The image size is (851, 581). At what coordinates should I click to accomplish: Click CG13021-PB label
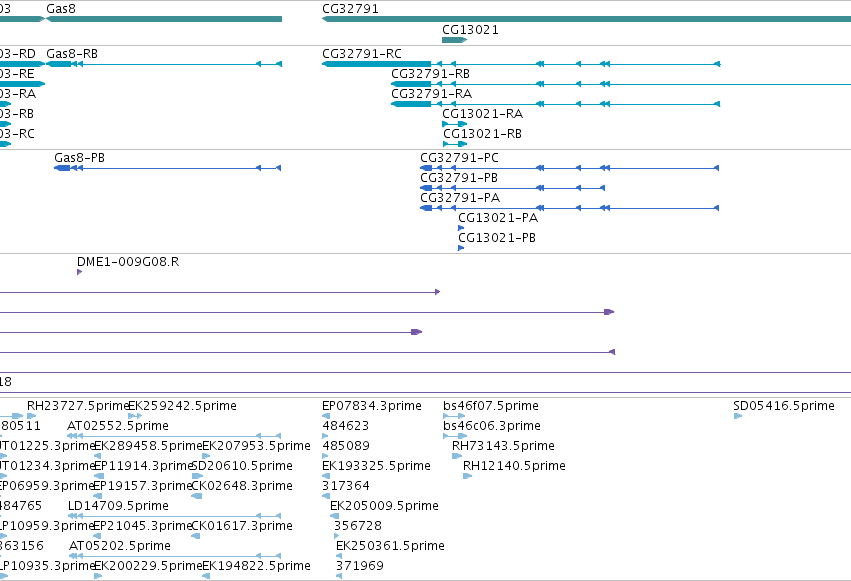click(497, 238)
